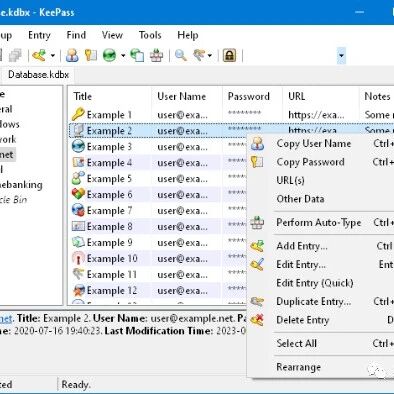Open the quick search dropdown arrow
The width and height of the screenshot is (394, 394).
[x=341, y=55]
